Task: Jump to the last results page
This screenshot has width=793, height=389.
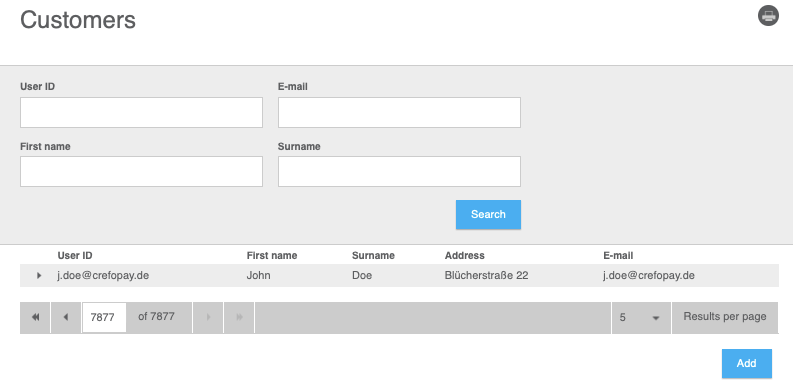Action: [239, 318]
